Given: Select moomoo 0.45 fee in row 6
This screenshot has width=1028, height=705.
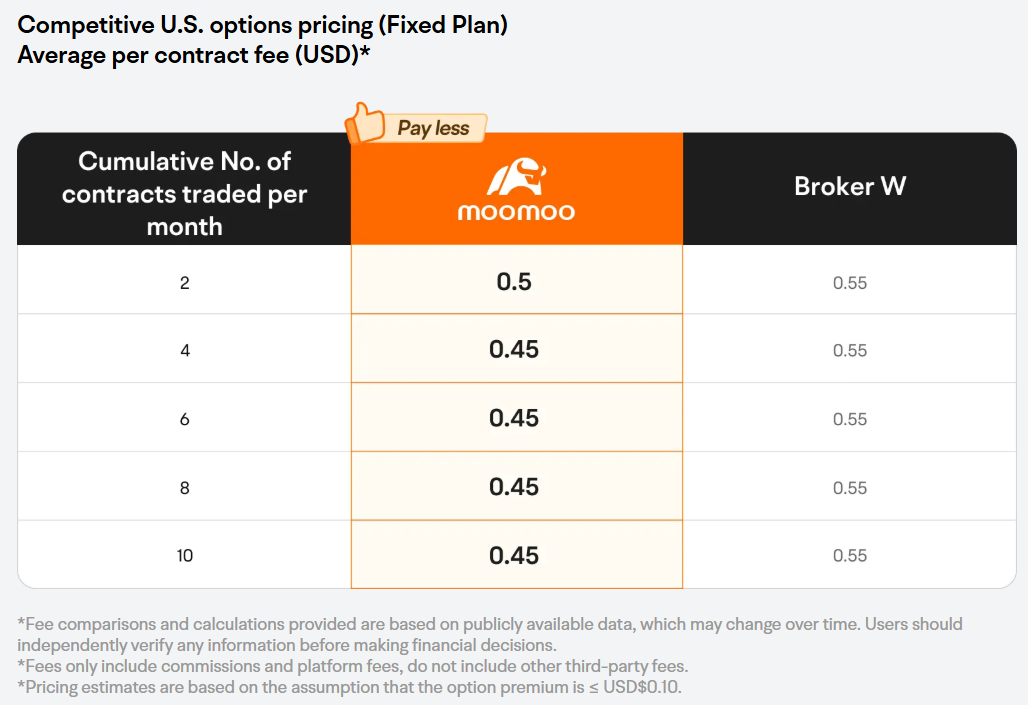Looking at the screenshot, I should point(514,418).
